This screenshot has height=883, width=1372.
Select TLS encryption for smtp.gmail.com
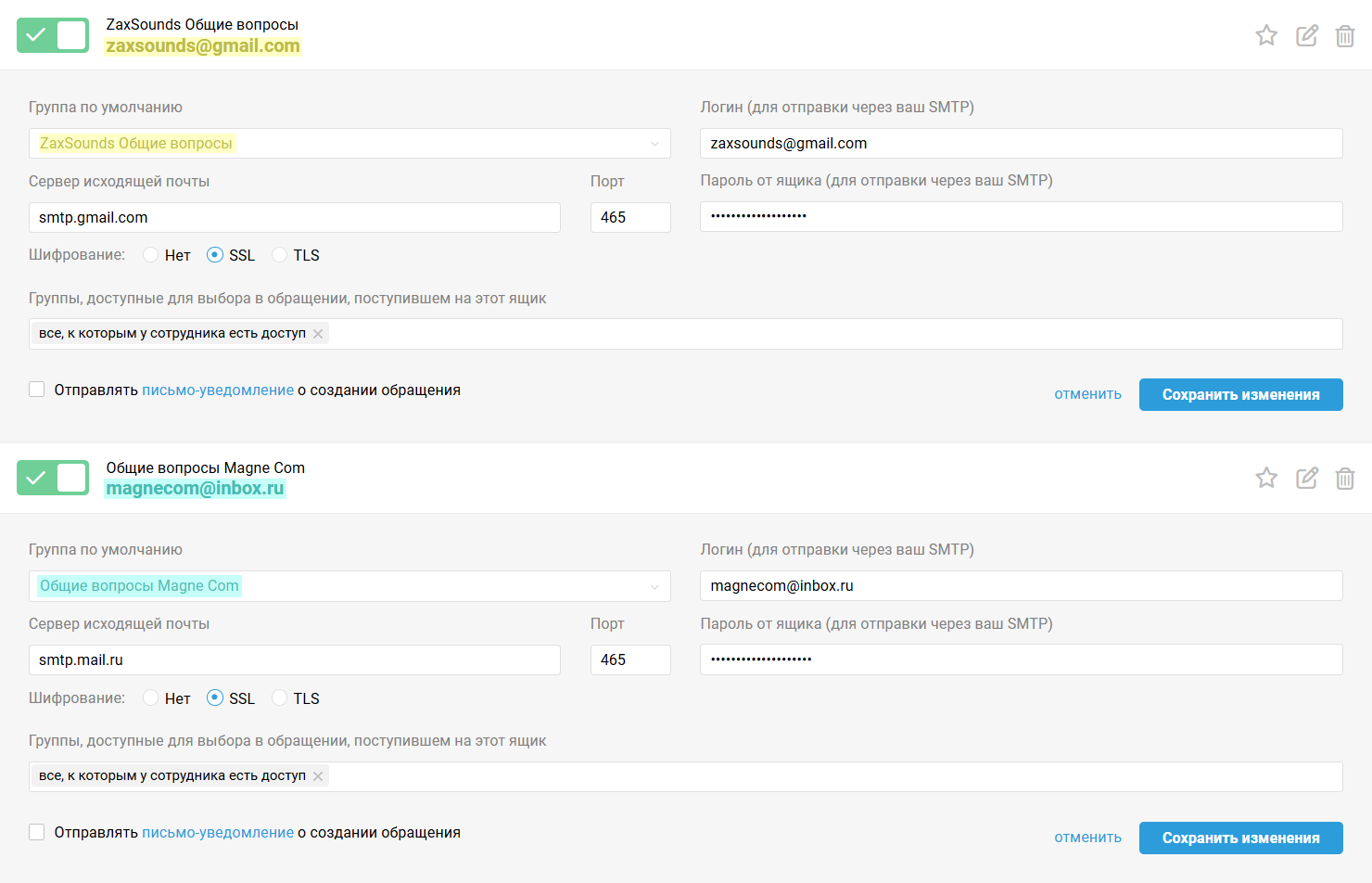pyautogui.click(x=280, y=255)
